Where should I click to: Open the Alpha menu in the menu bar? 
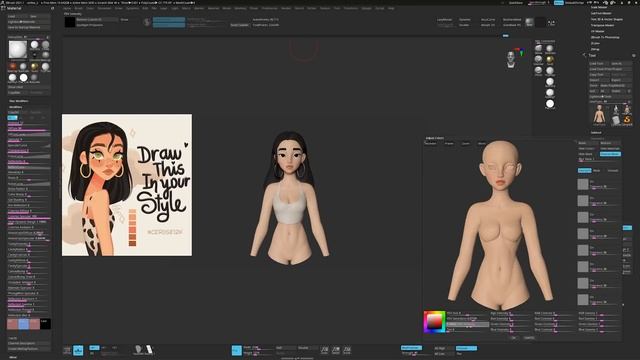67,8
